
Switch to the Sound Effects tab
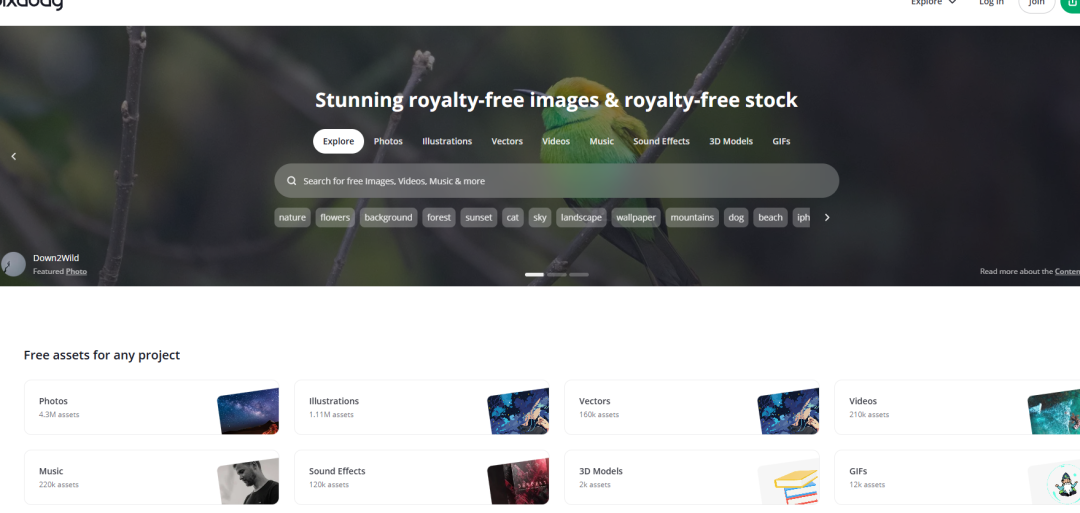(661, 141)
